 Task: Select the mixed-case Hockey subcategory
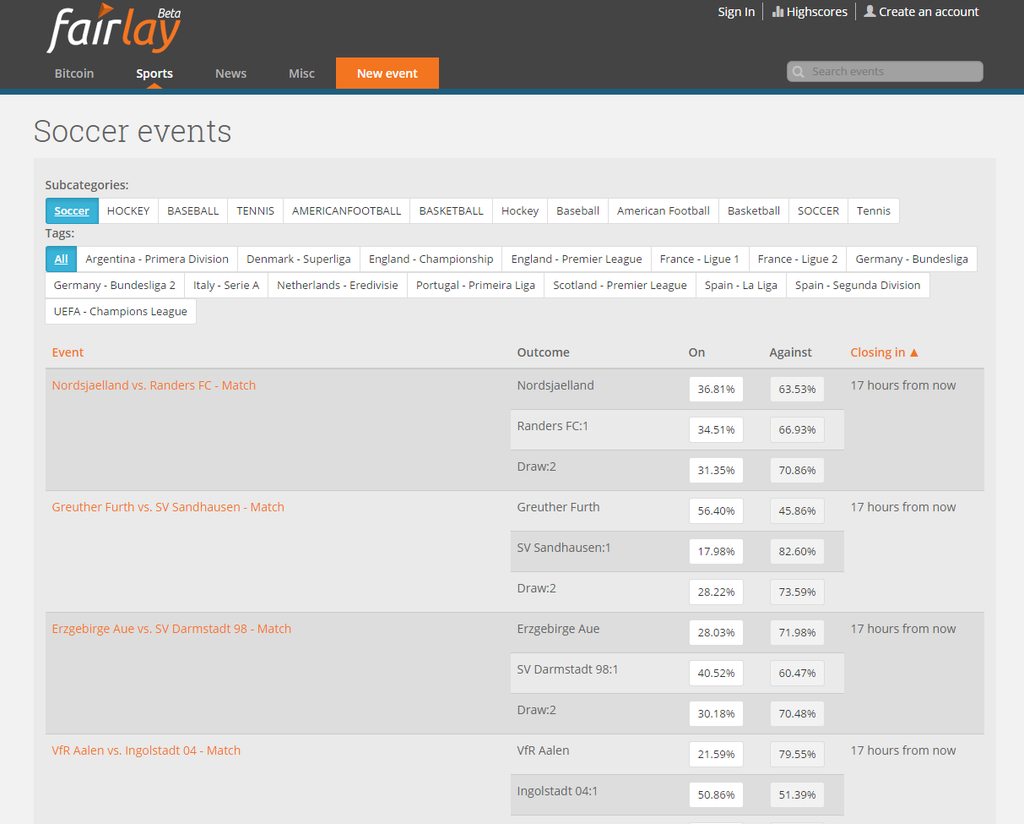(x=520, y=211)
